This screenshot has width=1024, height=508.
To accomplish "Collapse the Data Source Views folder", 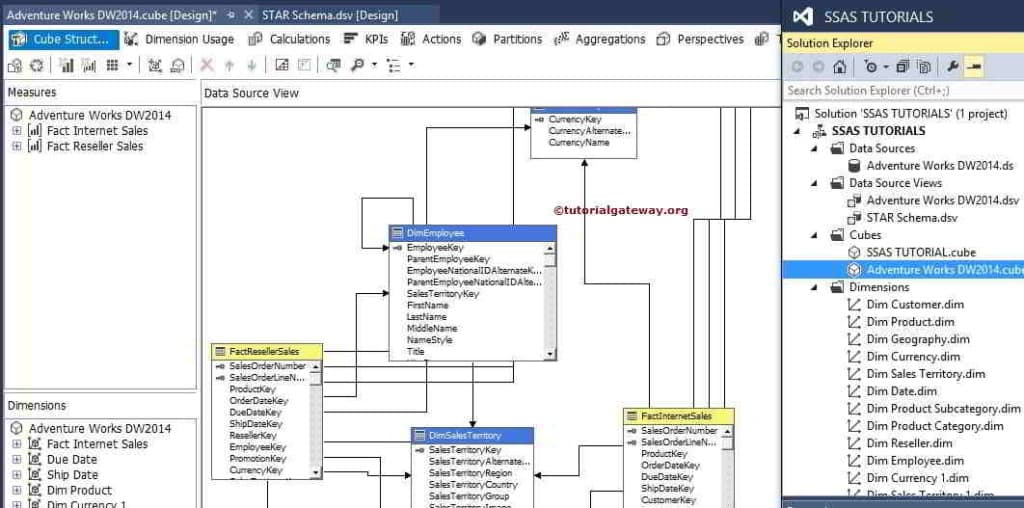I will tap(814, 183).
